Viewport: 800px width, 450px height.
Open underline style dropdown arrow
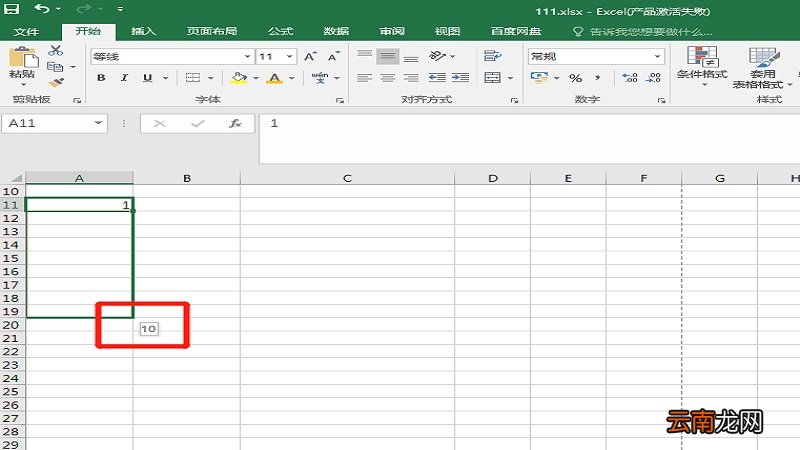coord(165,79)
